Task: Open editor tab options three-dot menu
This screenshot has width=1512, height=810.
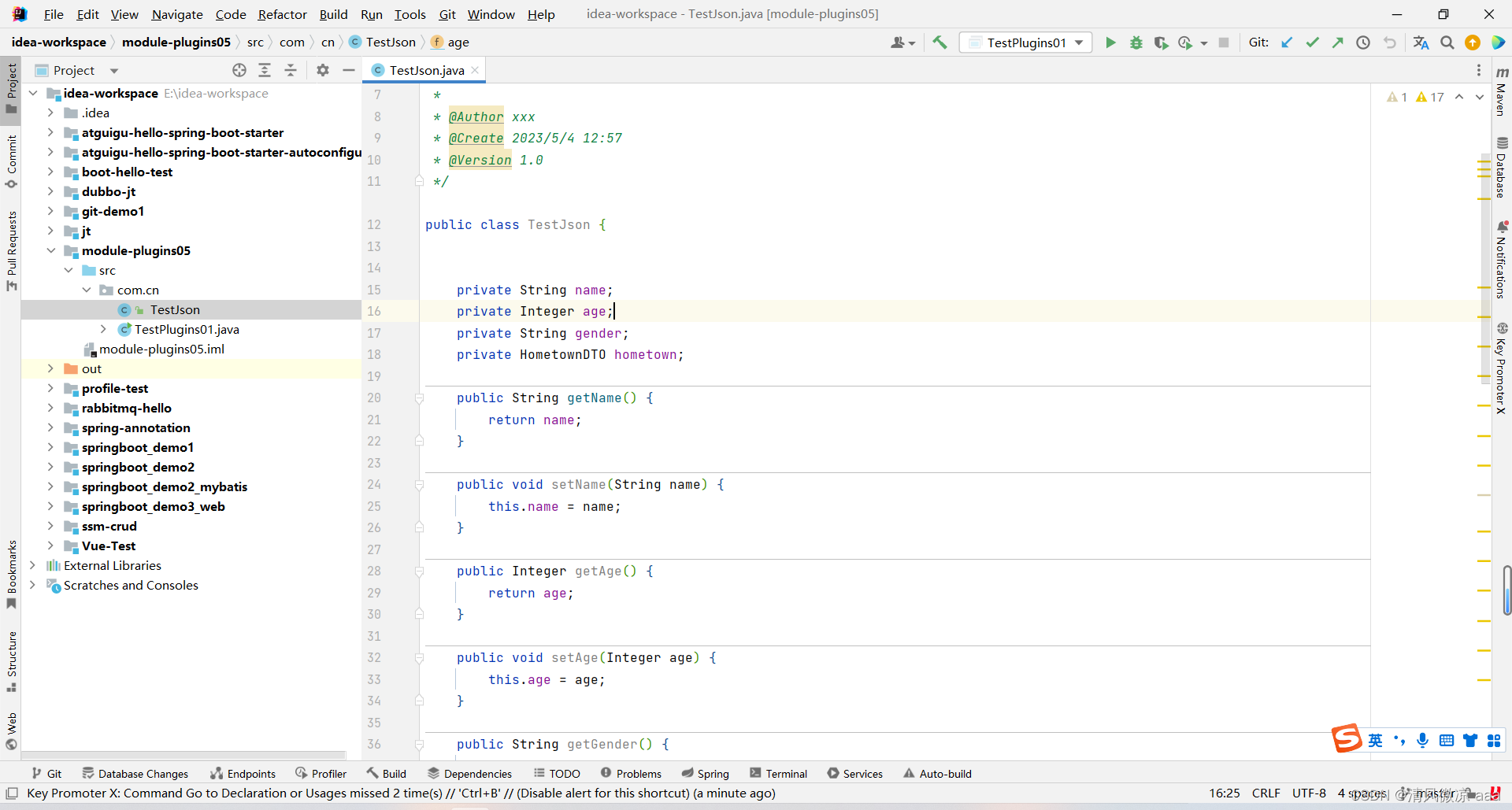Action: [x=1479, y=70]
